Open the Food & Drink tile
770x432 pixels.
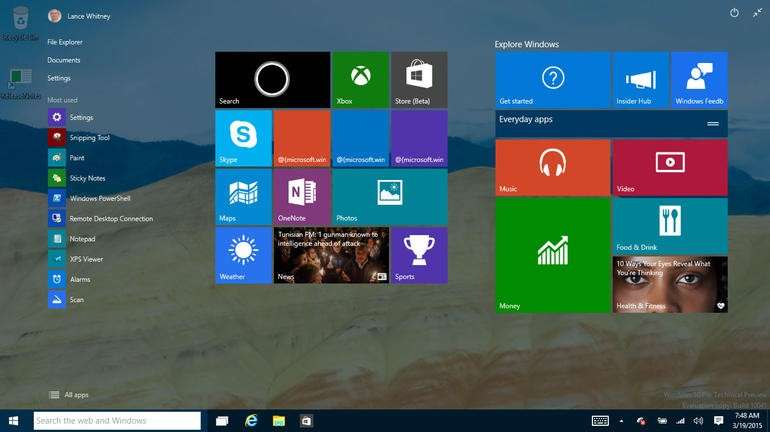pyautogui.click(x=670, y=226)
